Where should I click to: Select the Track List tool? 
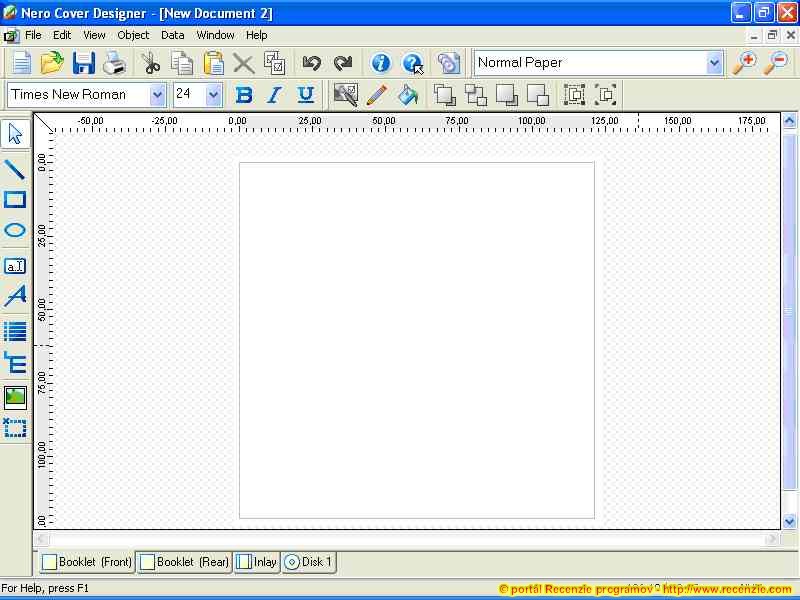click(15, 331)
